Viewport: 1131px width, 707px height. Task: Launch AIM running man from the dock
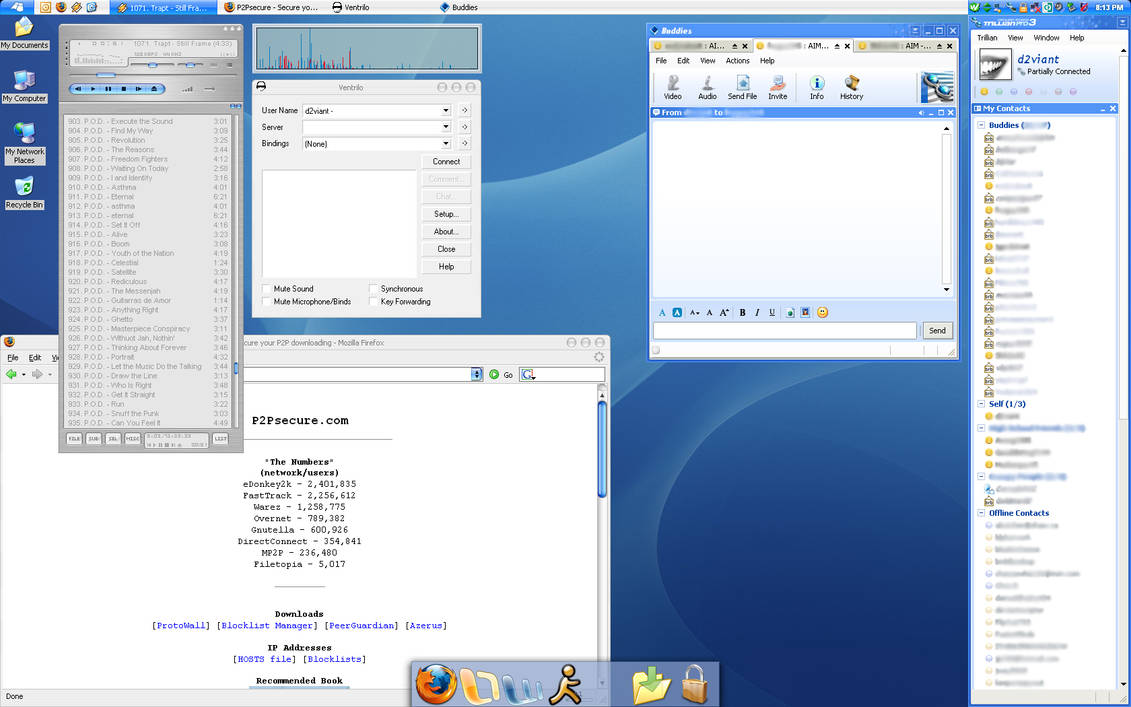pos(565,685)
